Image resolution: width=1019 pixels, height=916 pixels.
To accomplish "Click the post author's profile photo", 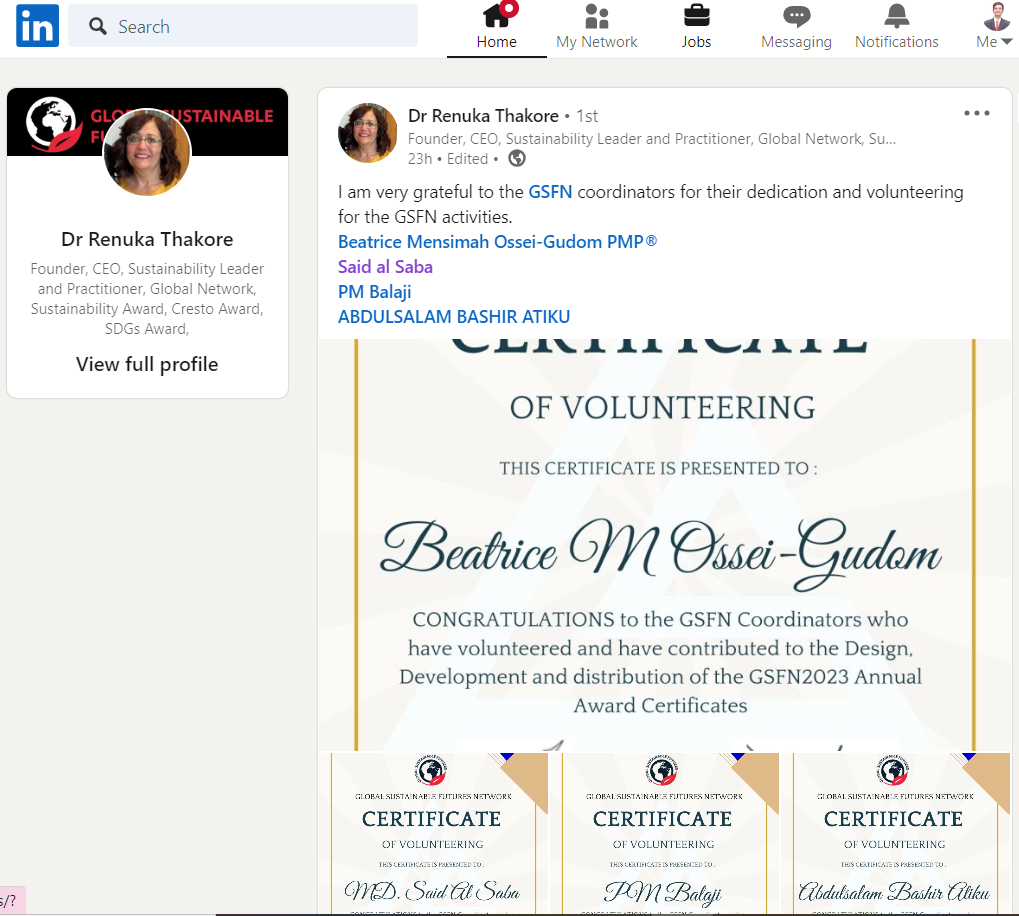I will [367, 133].
